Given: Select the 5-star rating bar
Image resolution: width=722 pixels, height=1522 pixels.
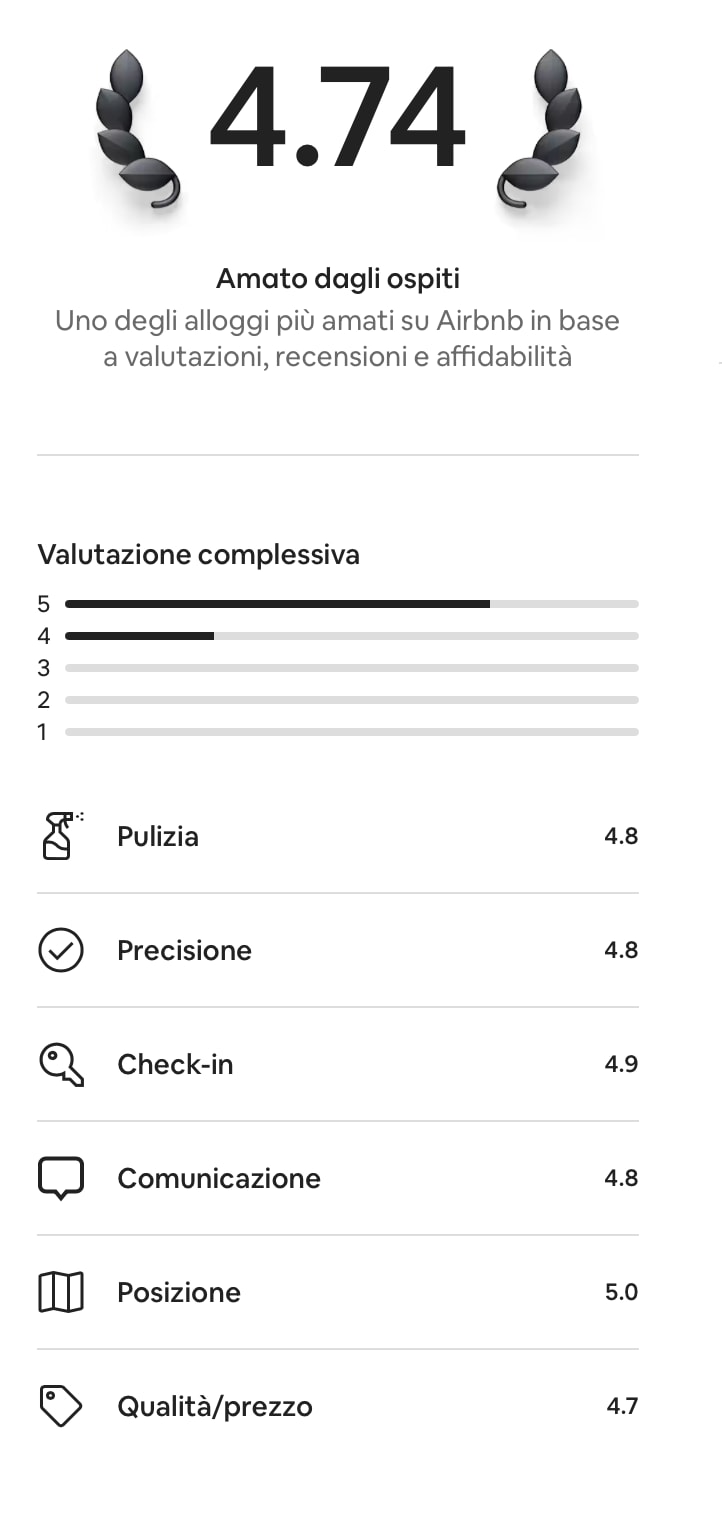Looking at the screenshot, I should coord(352,604).
